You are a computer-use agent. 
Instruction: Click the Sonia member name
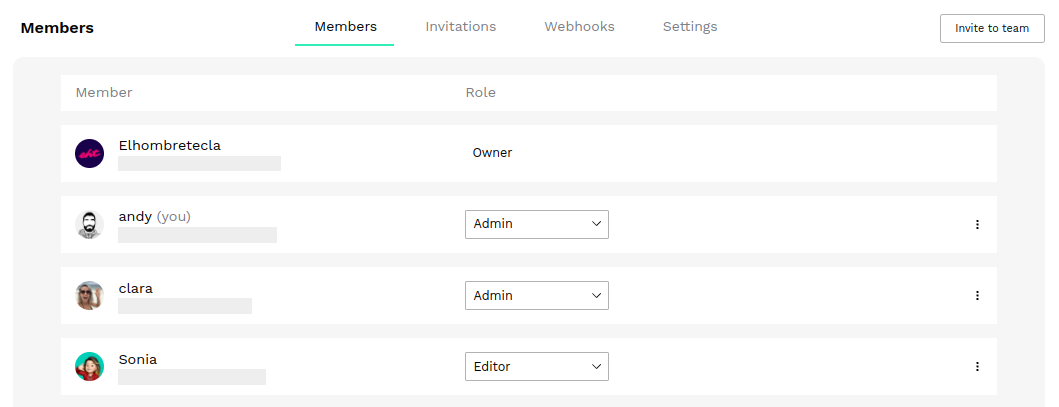[138, 359]
